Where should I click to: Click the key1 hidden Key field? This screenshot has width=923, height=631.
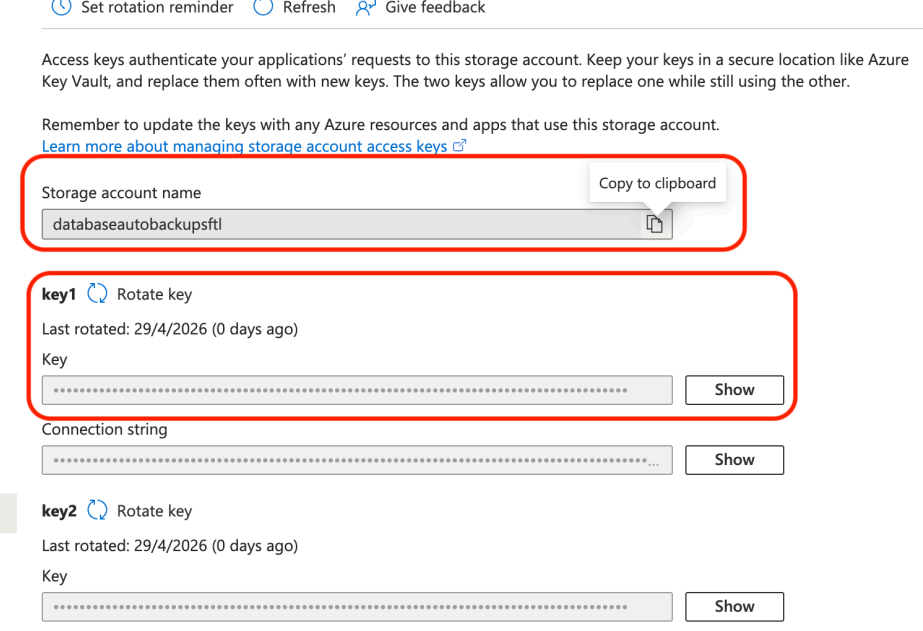click(356, 390)
